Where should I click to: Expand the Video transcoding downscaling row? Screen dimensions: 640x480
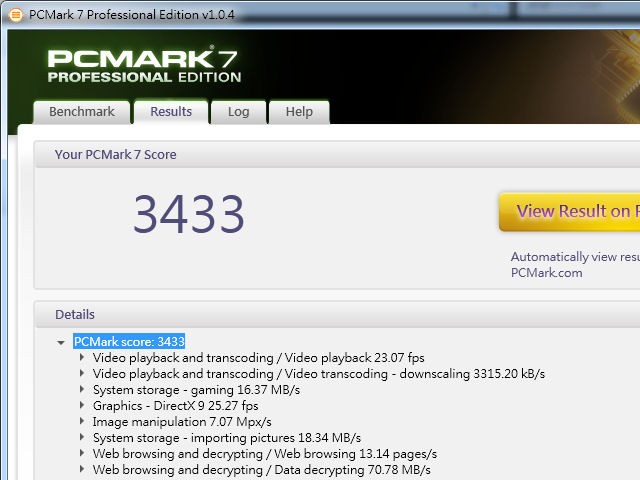coord(82,373)
